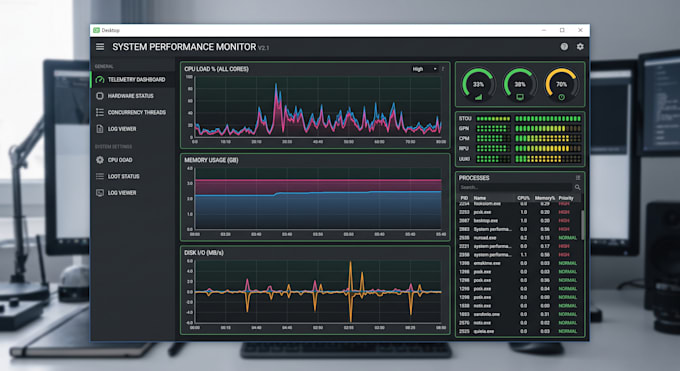Open the hamburger menu beside the app title
This screenshot has width=680, height=371.
pos(100,46)
